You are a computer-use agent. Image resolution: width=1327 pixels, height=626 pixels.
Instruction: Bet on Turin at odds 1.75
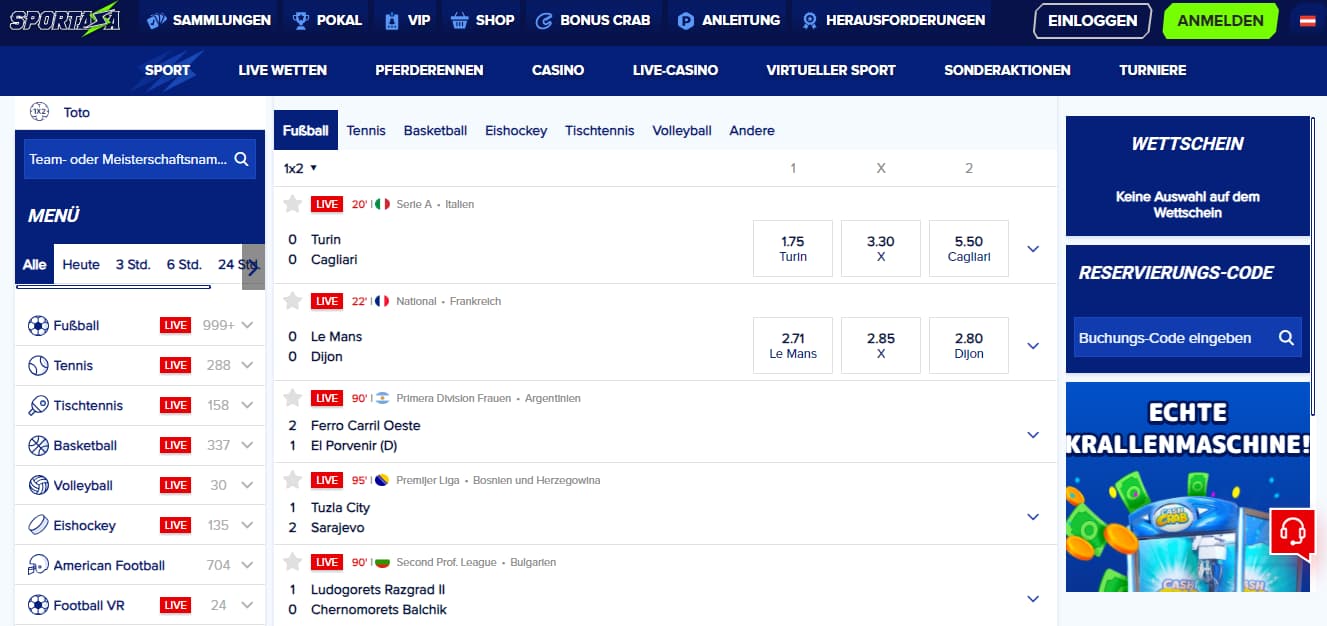point(793,249)
